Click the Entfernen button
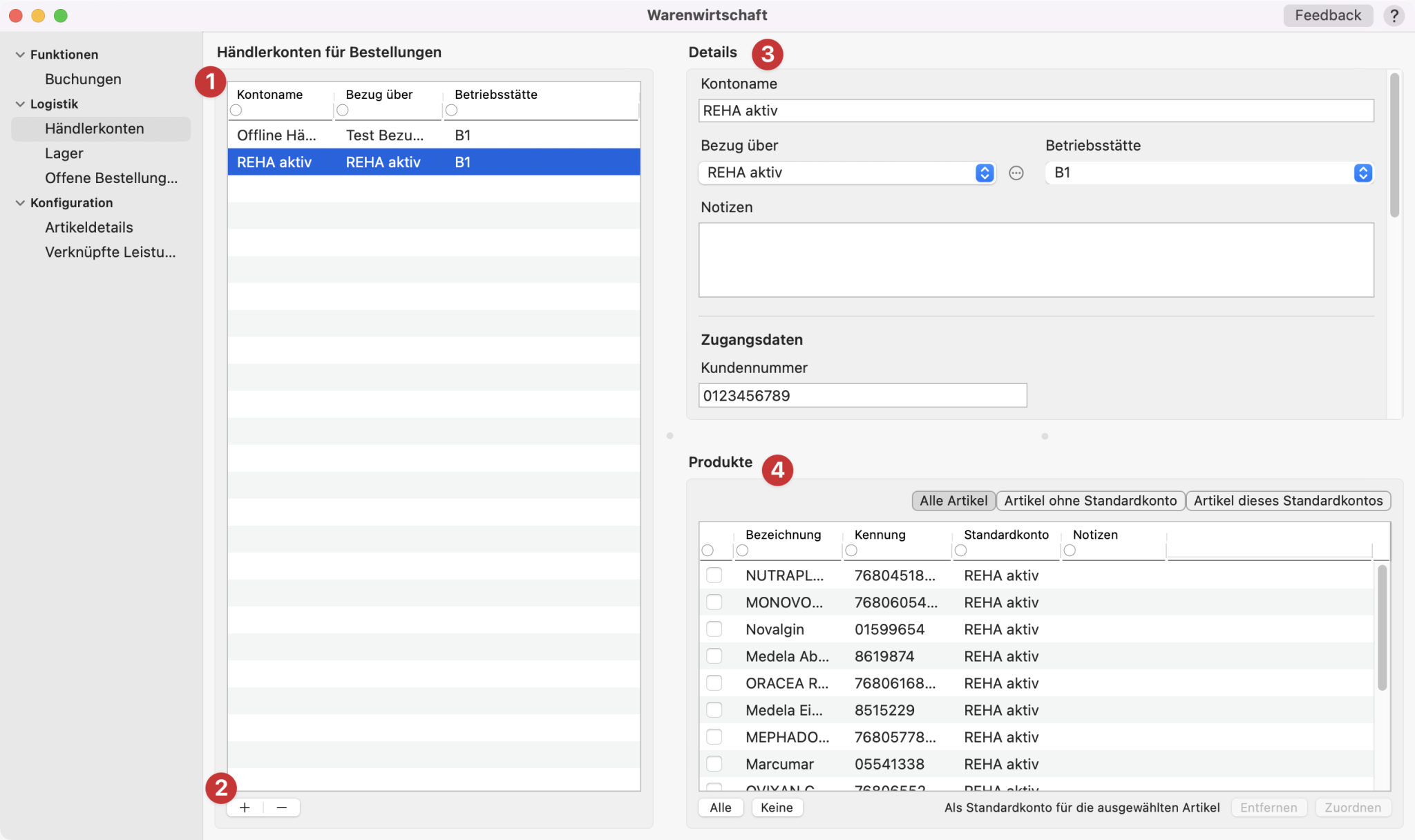Image resolution: width=1415 pixels, height=840 pixels. click(1269, 808)
